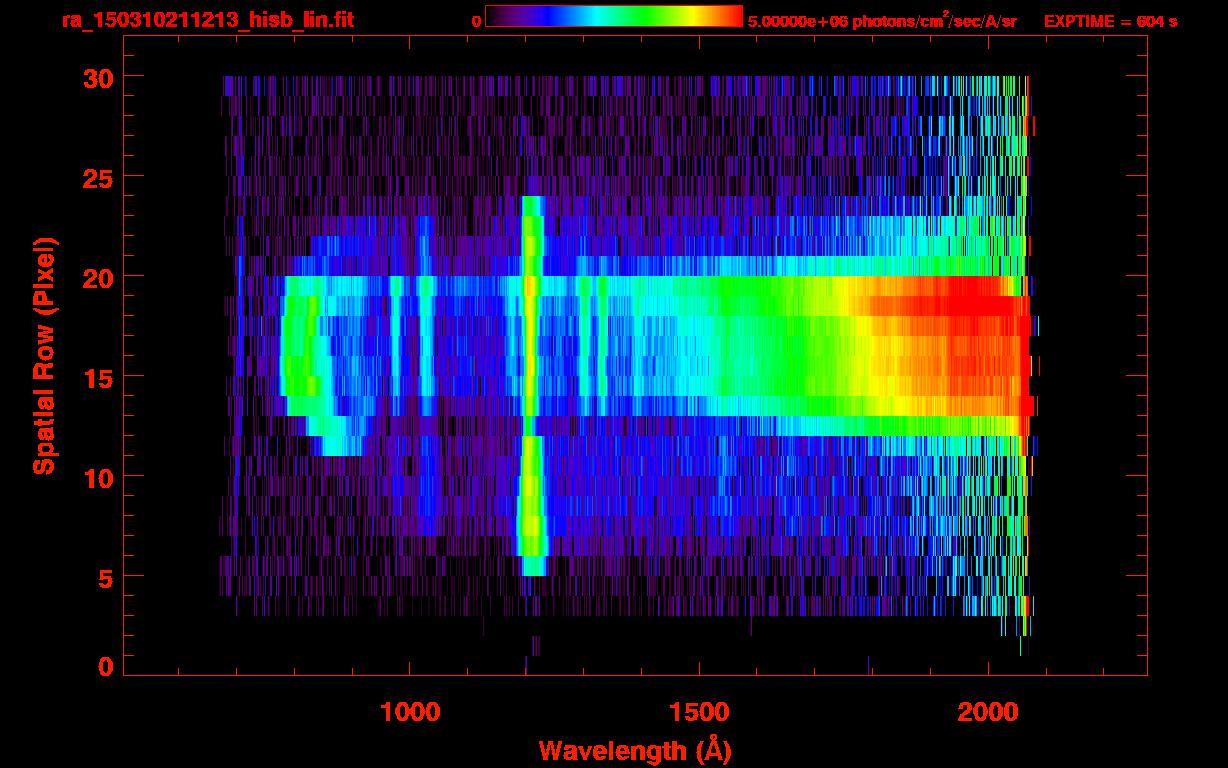This screenshot has width=1228, height=768.
Task: Click the 1500 wavelength tick label
Action: 699,711
